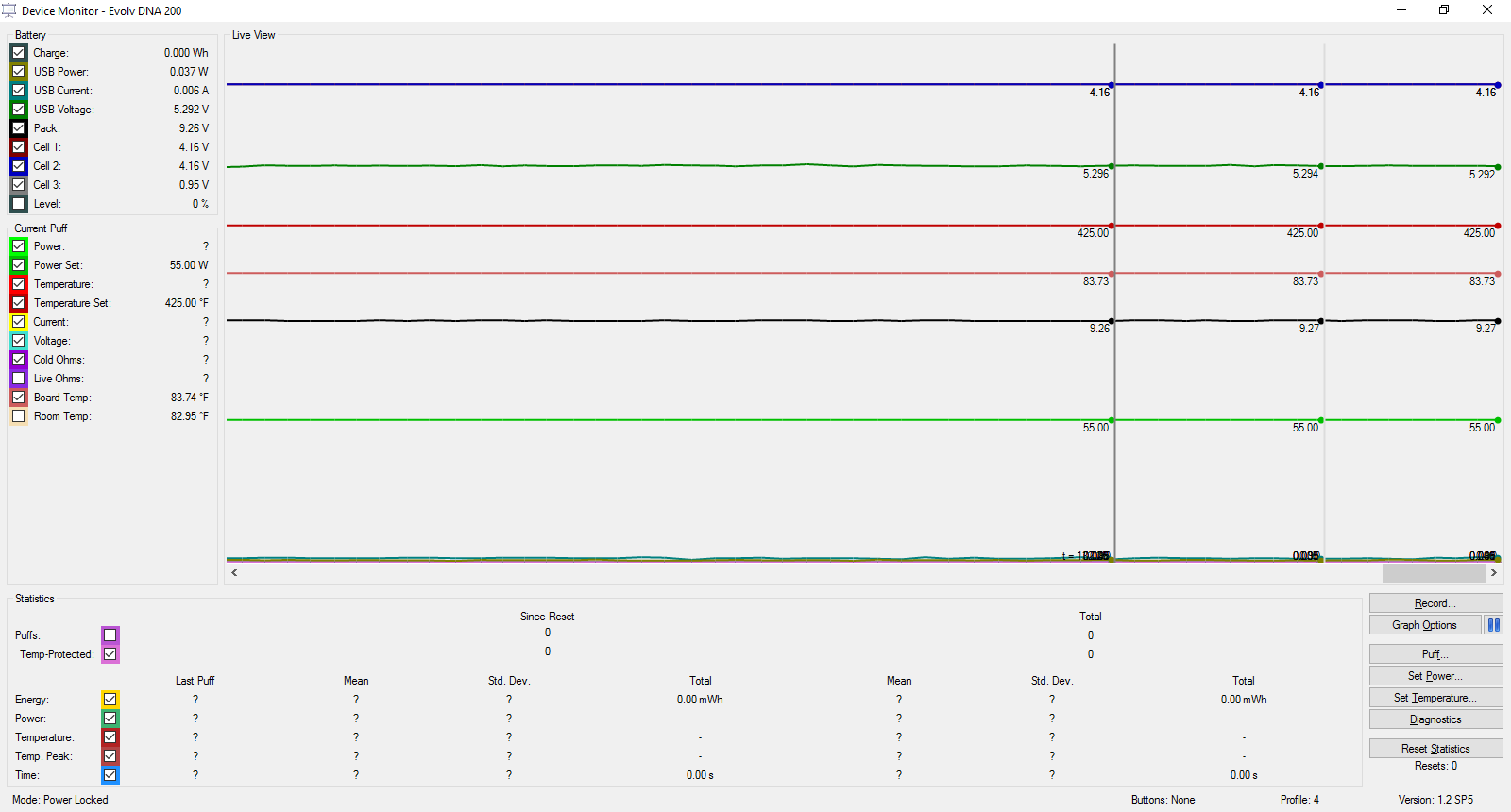This screenshot has height=812, width=1511.
Task: Enable the Live Ohms checkbox
Action: pos(19,379)
